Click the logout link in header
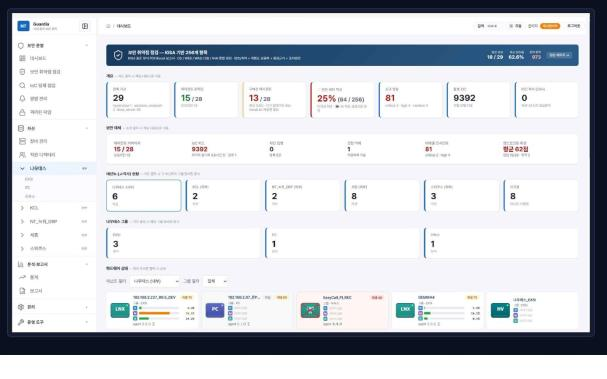 point(573,26)
